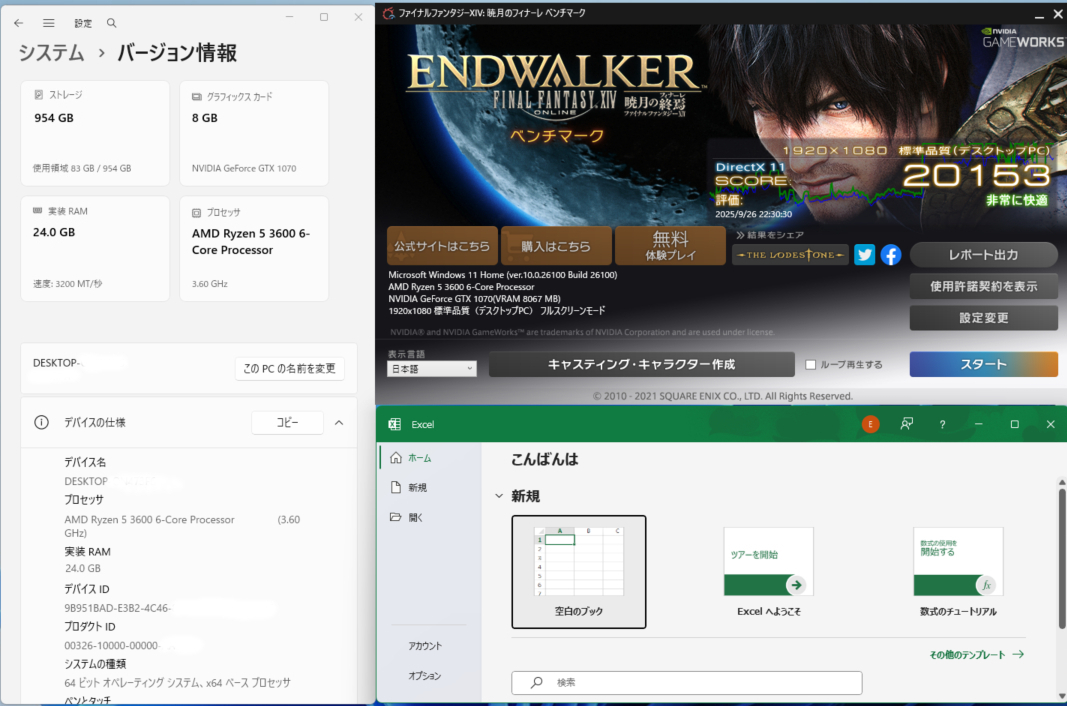Click the このPCの名前を変更 button
Screen dimensions: 1067x706
point(289,368)
